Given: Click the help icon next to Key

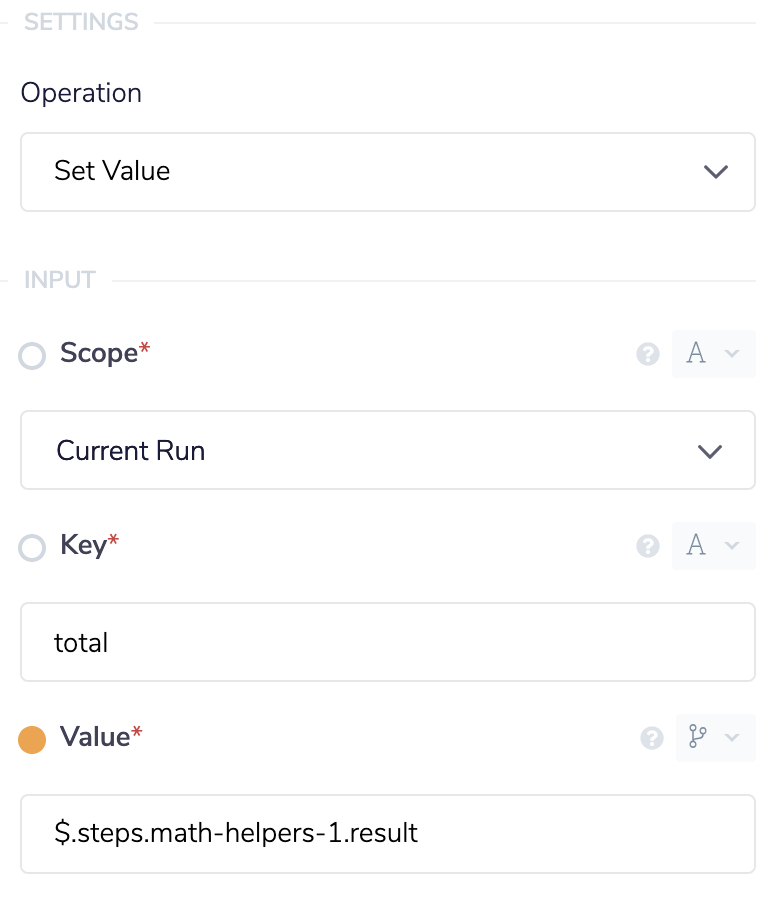Looking at the screenshot, I should tap(648, 546).
